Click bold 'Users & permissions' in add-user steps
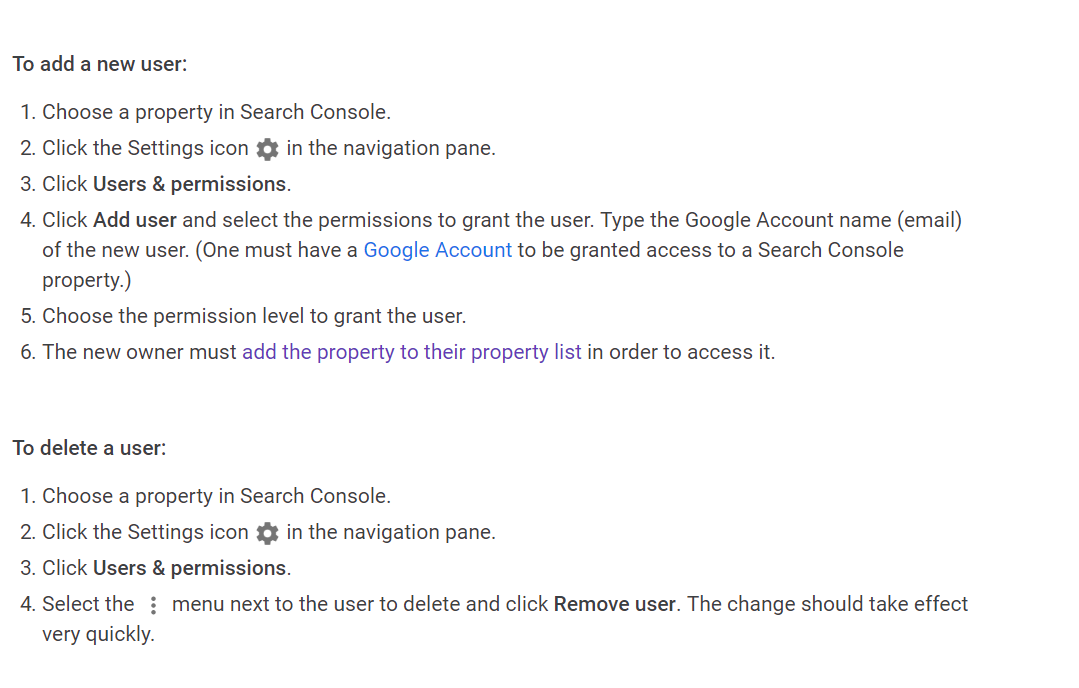Image resolution: width=1079 pixels, height=688 pixels. (x=190, y=184)
